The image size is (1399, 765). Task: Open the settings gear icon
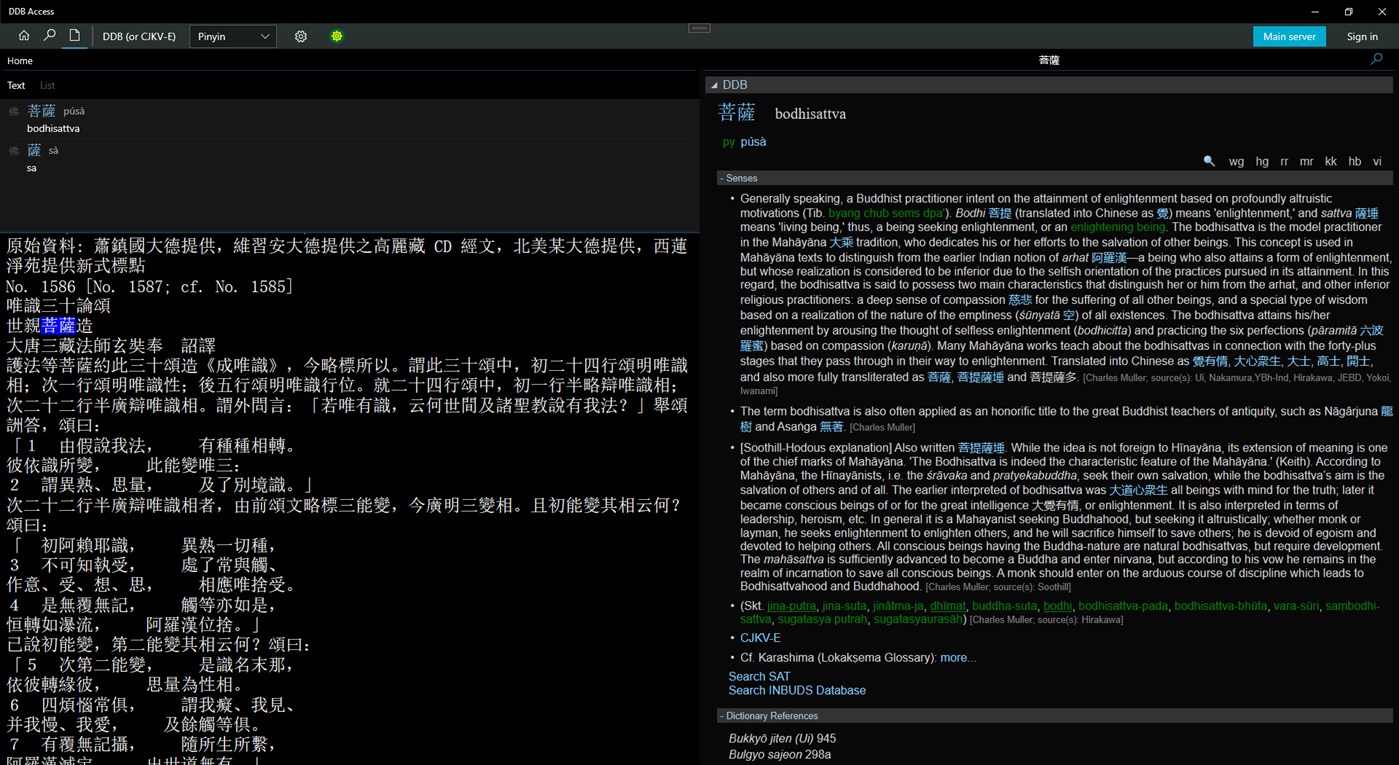[300, 35]
